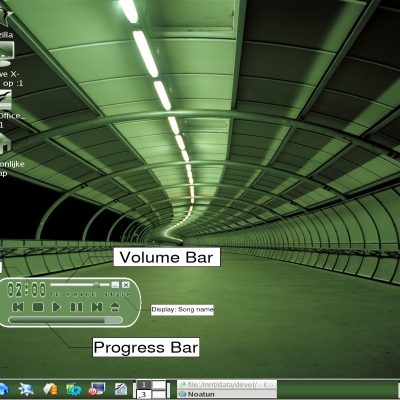Switch to virtual desktop 4 in pager
400x400 pixels.
pyautogui.click(x=159, y=394)
